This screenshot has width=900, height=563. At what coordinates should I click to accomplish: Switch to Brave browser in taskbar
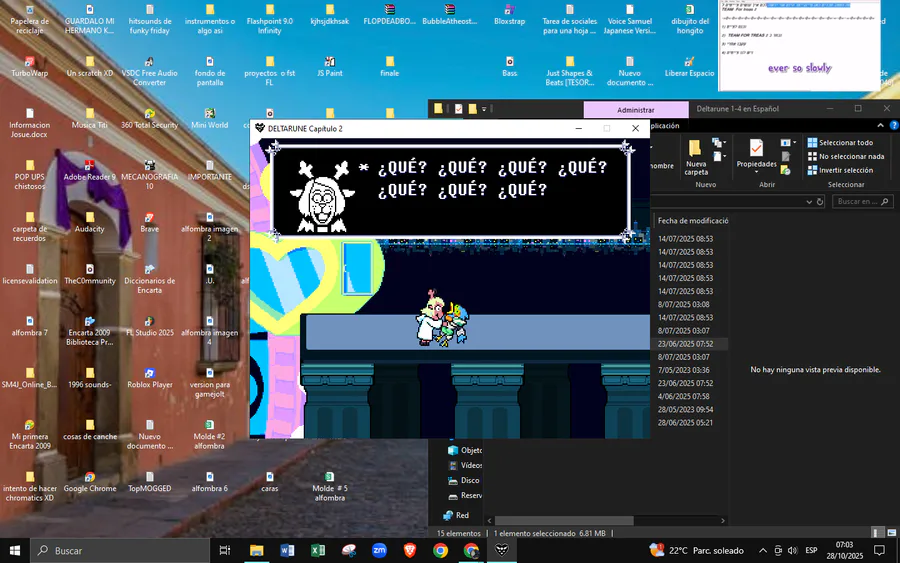click(410, 550)
